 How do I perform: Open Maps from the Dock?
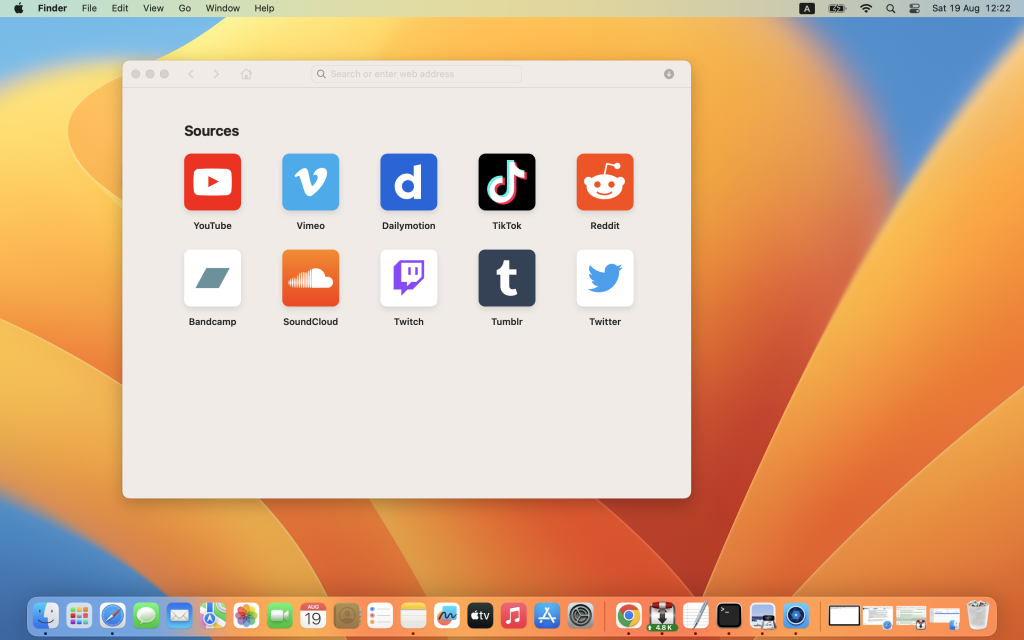[x=213, y=615]
